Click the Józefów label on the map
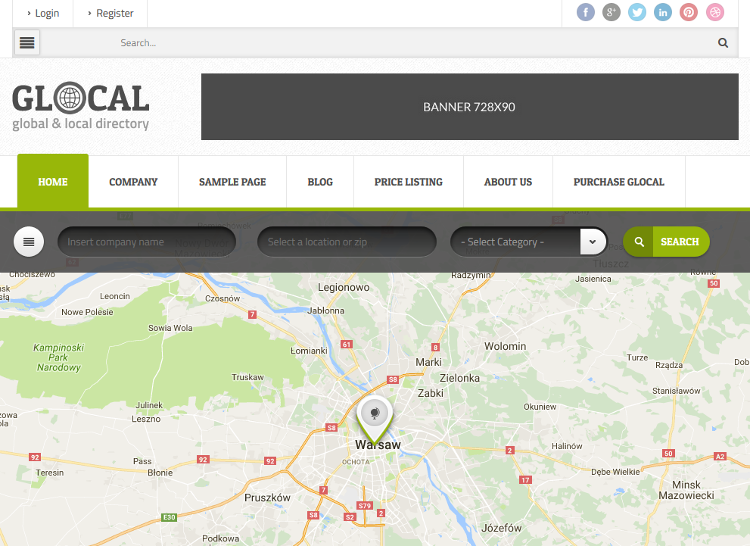750x546 pixels. [501, 528]
